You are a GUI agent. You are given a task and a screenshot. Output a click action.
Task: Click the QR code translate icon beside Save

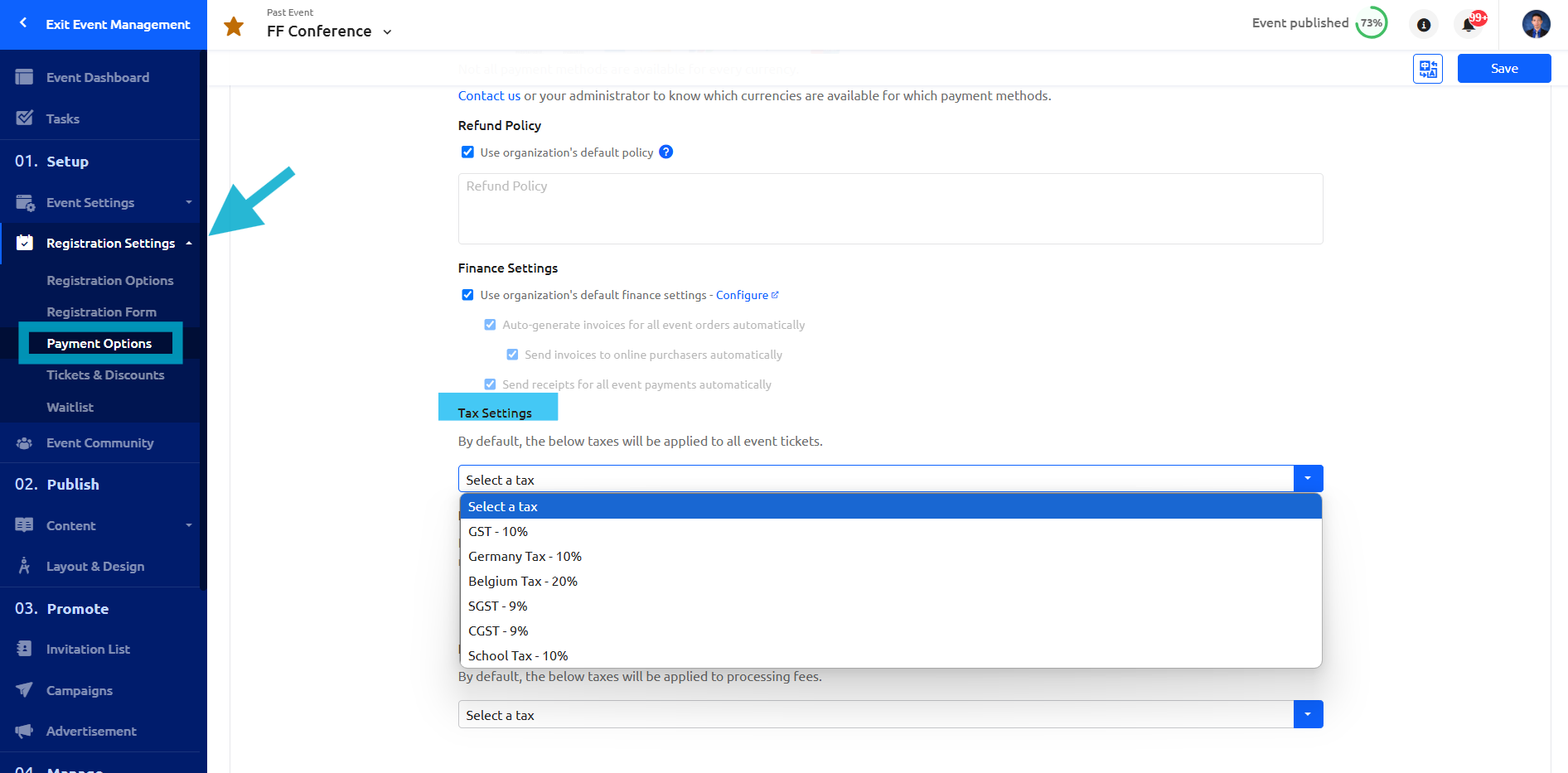(x=1427, y=69)
